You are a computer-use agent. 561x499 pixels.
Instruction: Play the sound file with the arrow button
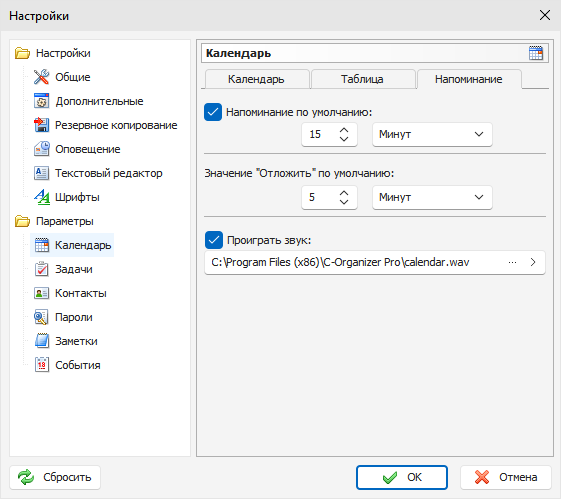(533, 263)
